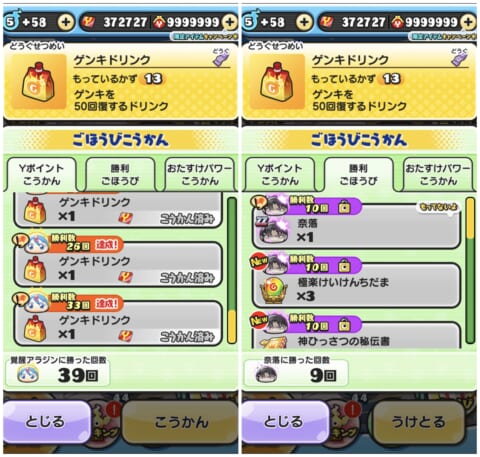Image resolution: width=480 pixels, height=457 pixels.
Task: Tap lock icon on 奈落 reward badge
Action: click(344, 208)
